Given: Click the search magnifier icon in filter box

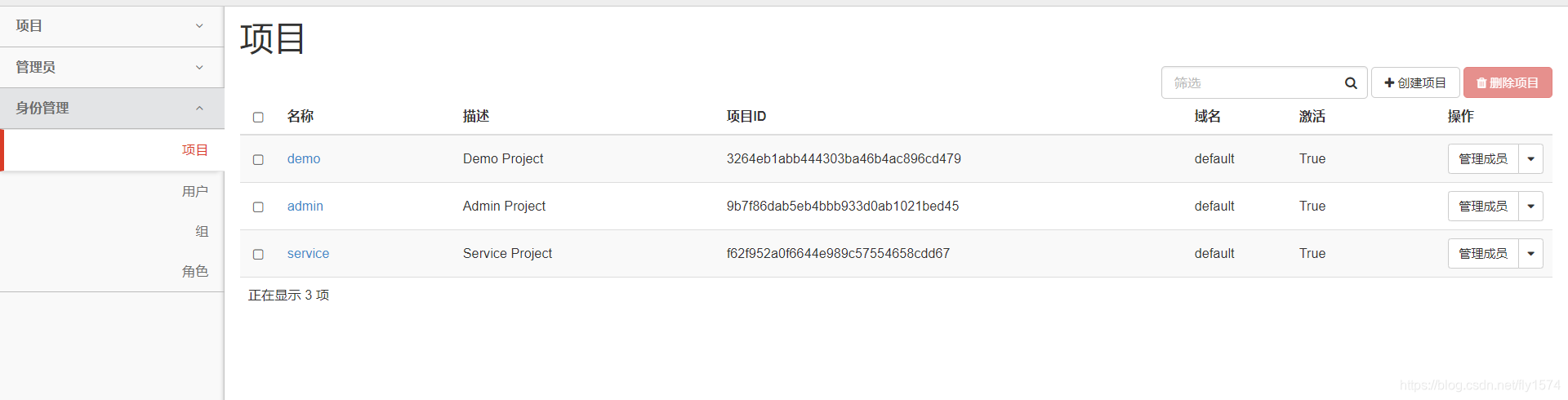Looking at the screenshot, I should tap(1351, 83).
